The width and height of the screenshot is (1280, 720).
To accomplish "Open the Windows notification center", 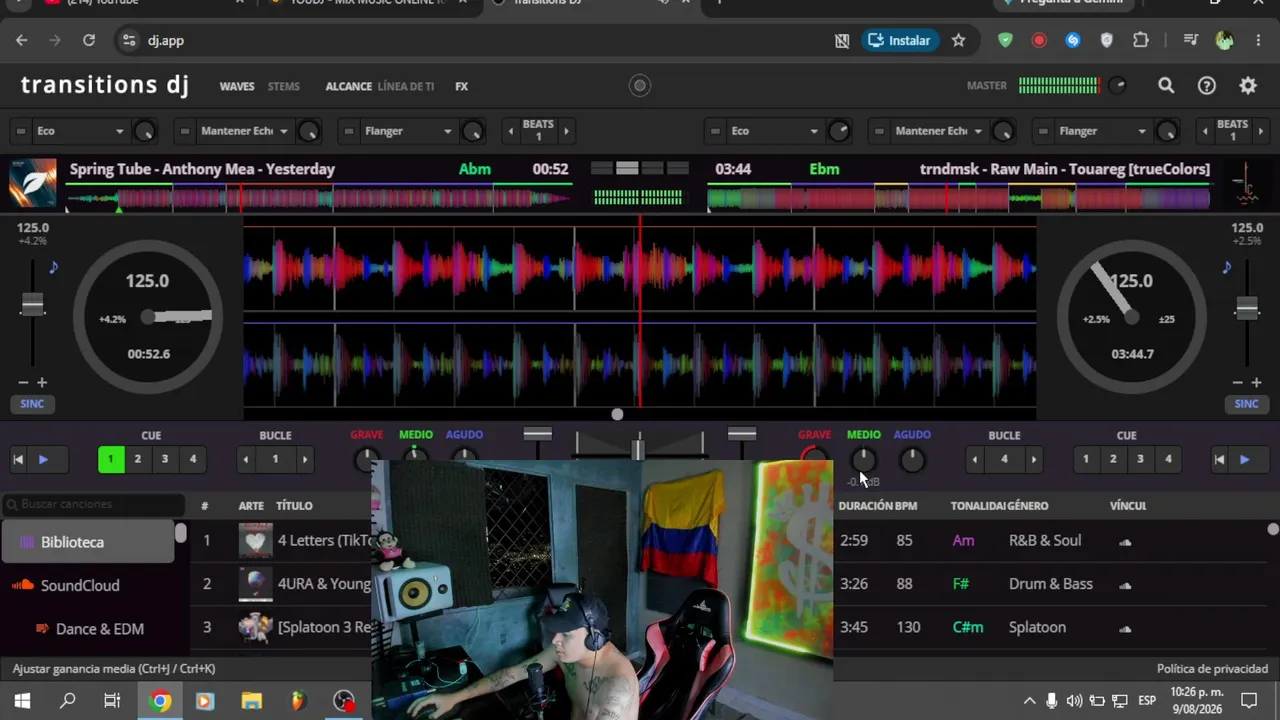I will click(x=1248, y=700).
